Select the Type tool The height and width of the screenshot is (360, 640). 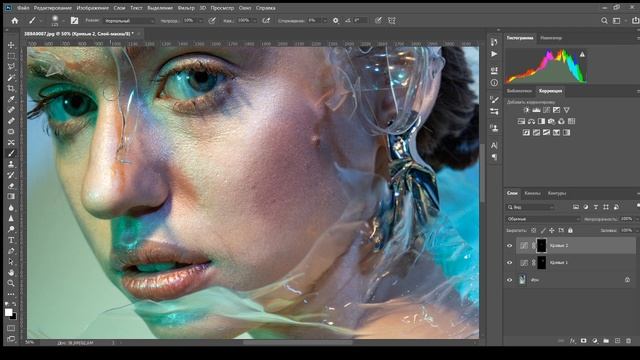pos(11,240)
